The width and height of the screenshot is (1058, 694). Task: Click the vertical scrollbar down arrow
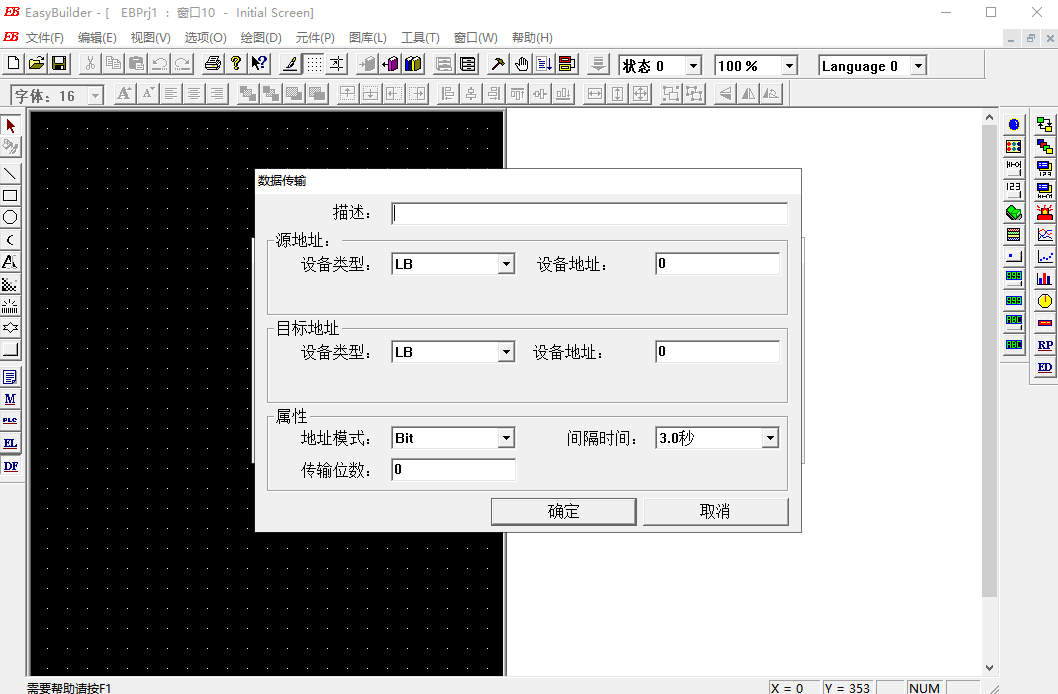coord(989,668)
